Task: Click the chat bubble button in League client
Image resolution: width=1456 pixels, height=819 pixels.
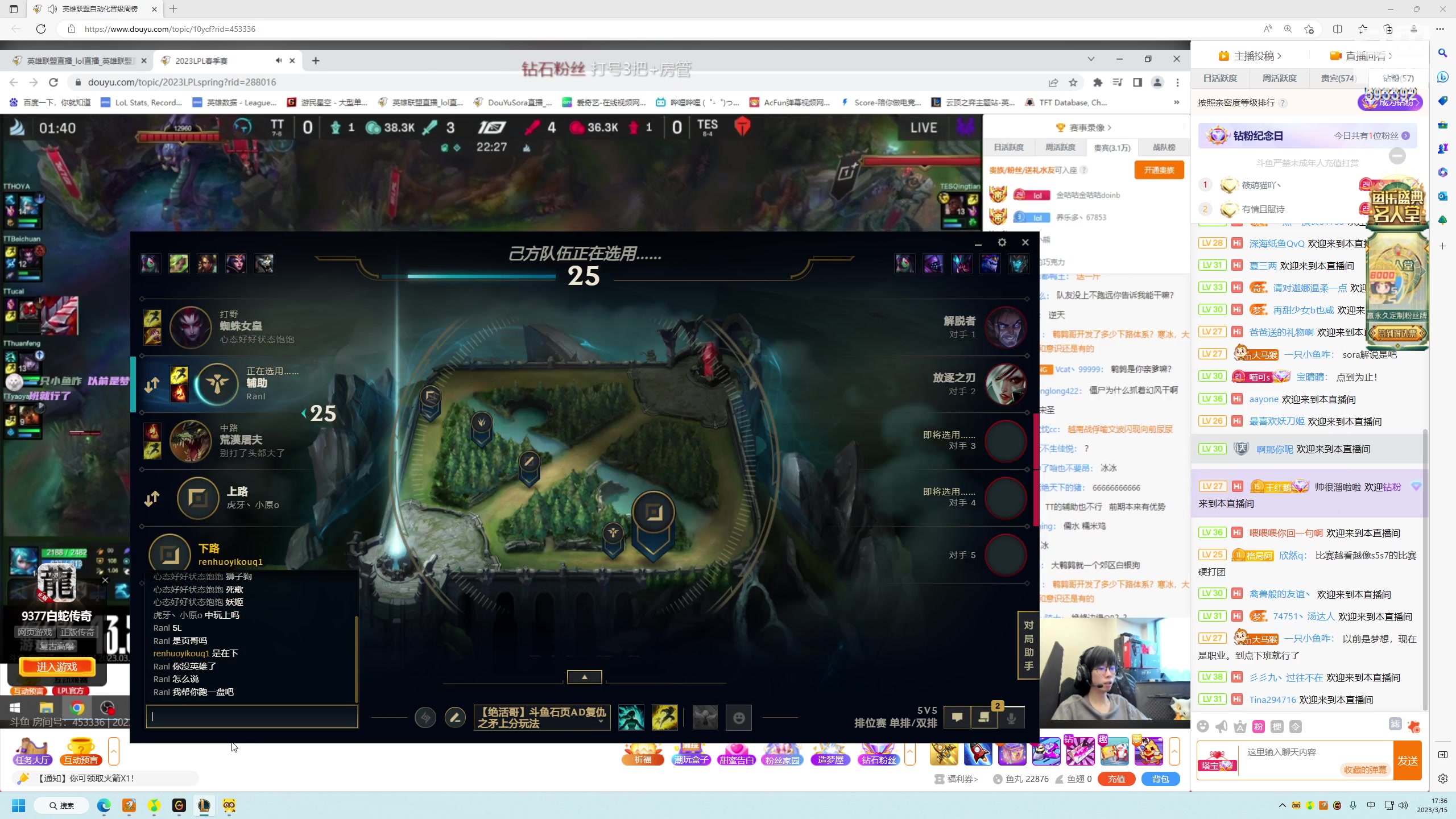Action: 957,717
